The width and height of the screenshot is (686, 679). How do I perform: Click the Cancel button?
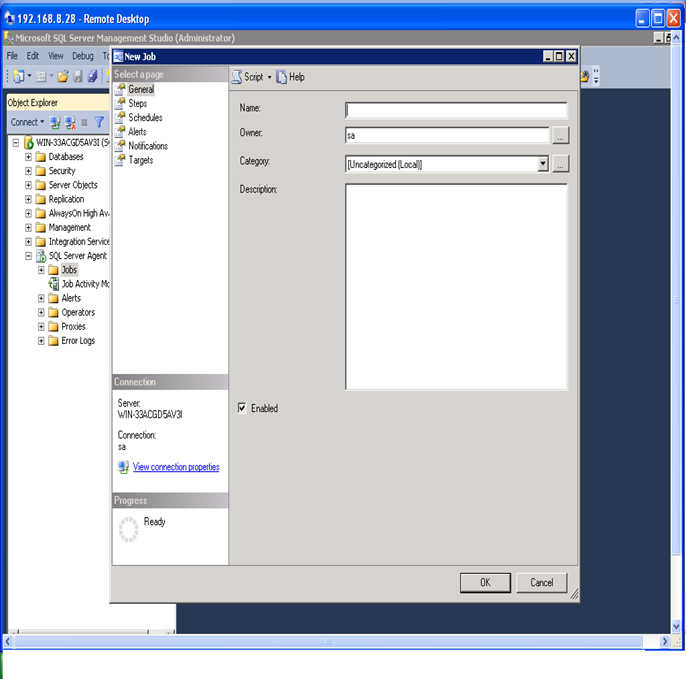pos(542,583)
